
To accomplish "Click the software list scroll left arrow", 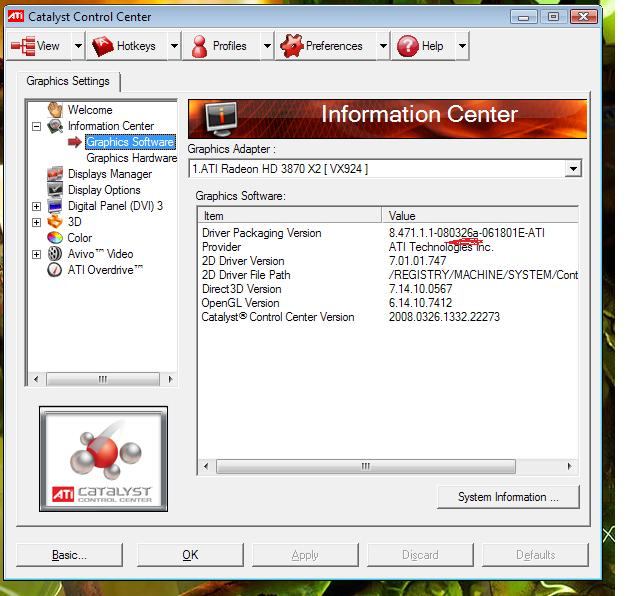I will 206,466.
